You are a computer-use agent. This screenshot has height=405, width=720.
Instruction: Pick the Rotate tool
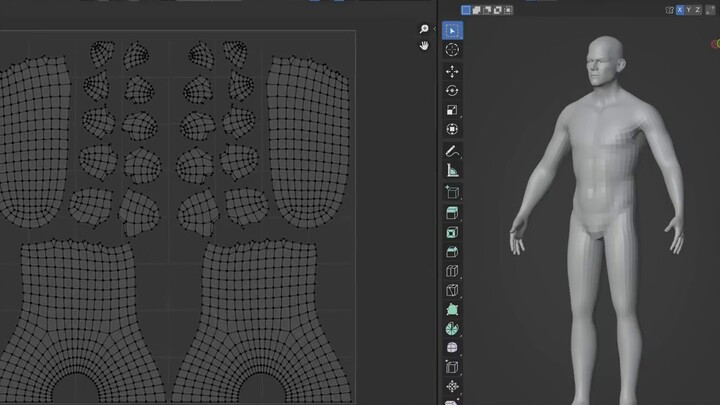pyautogui.click(x=452, y=91)
